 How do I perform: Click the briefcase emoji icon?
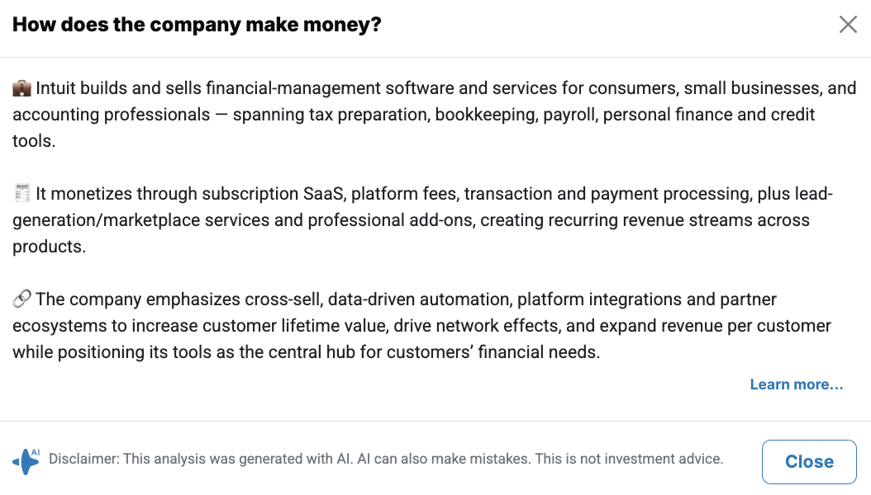pyautogui.click(x=22, y=88)
